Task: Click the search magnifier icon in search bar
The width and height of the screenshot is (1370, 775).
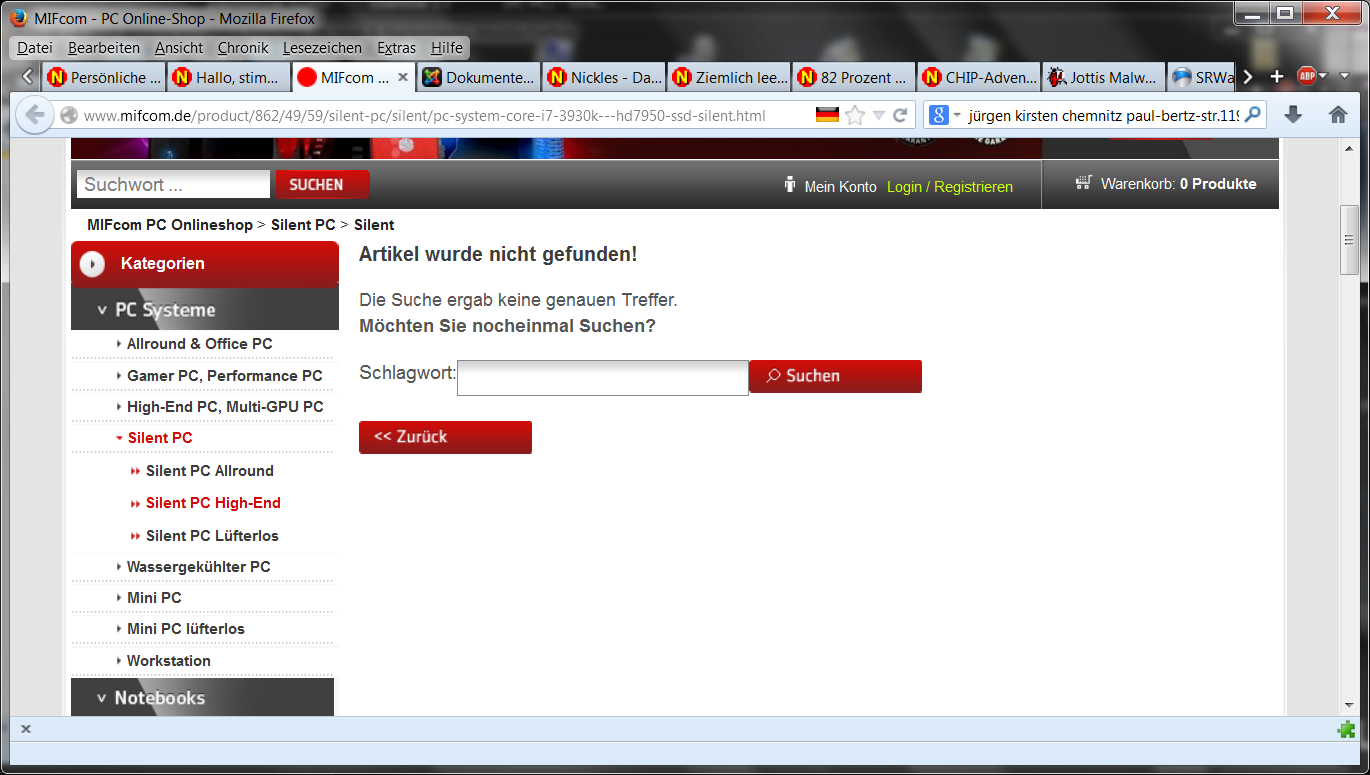Action: click(x=1252, y=115)
